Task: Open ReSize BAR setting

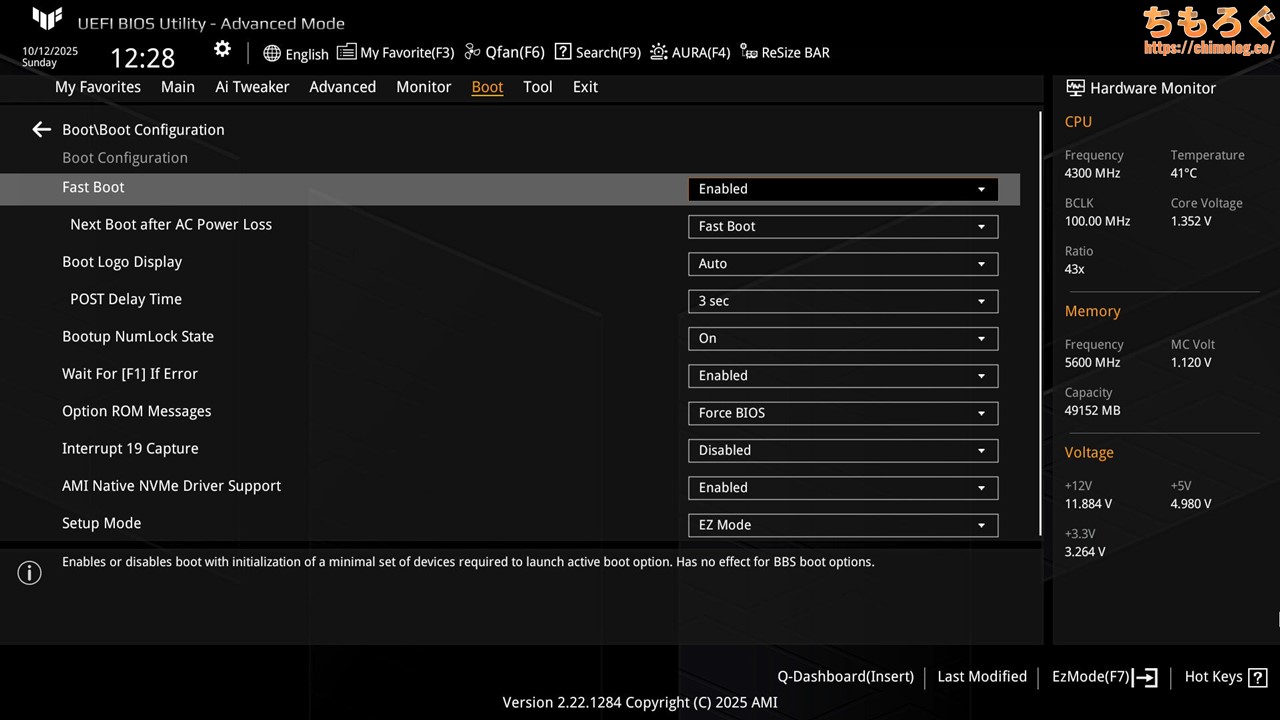Action: tap(785, 53)
